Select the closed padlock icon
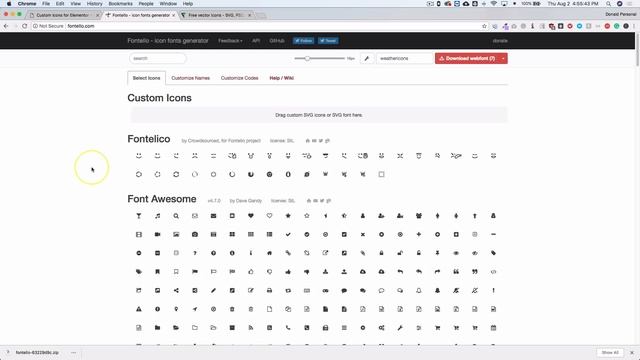Image resolution: width=640 pixels, height=360 pixels. point(381,253)
